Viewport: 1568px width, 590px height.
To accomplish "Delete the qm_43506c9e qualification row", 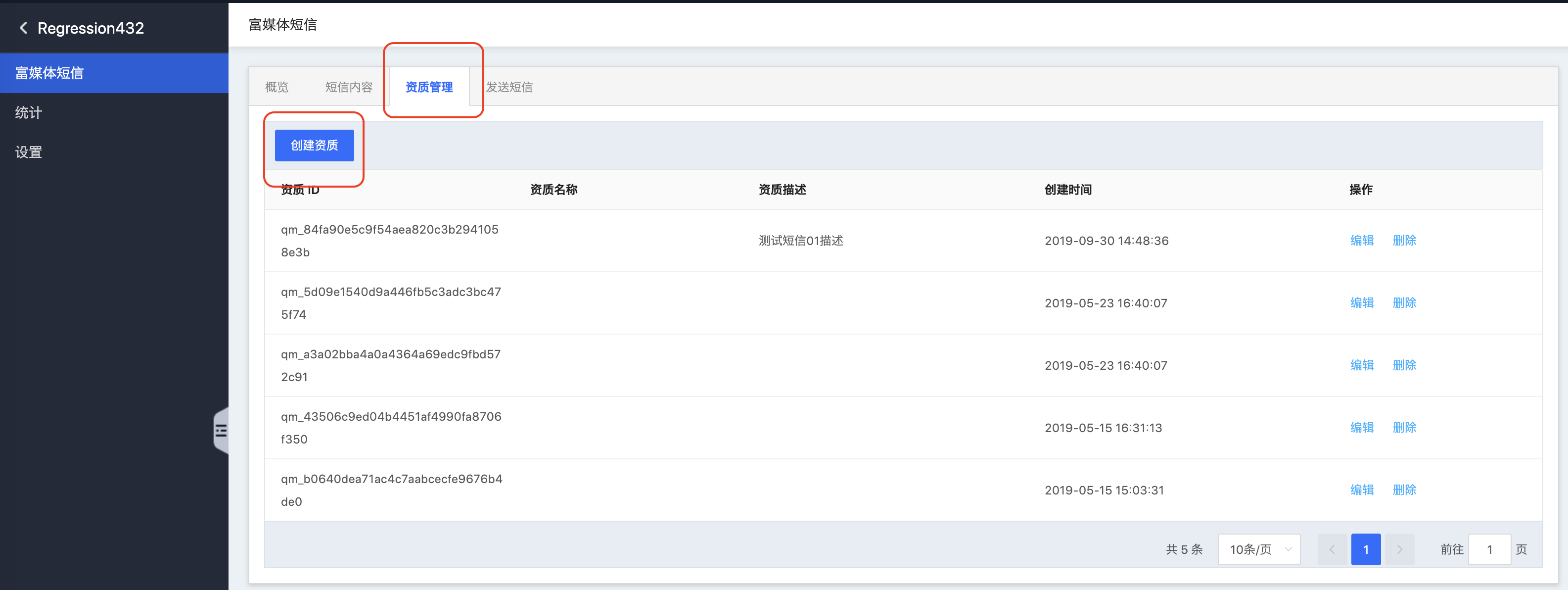I will [1404, 428].
